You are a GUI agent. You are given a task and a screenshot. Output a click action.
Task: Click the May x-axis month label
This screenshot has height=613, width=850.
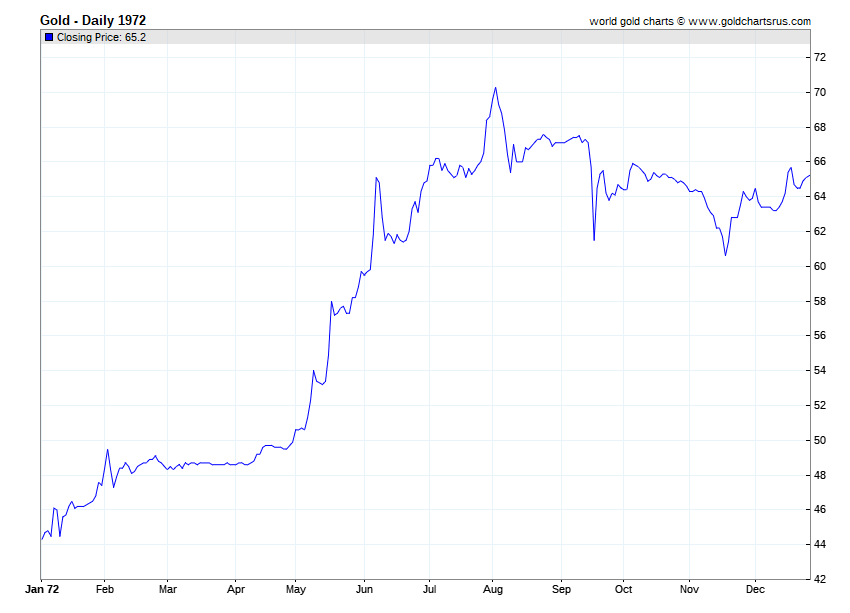click(x=298, y=590)
